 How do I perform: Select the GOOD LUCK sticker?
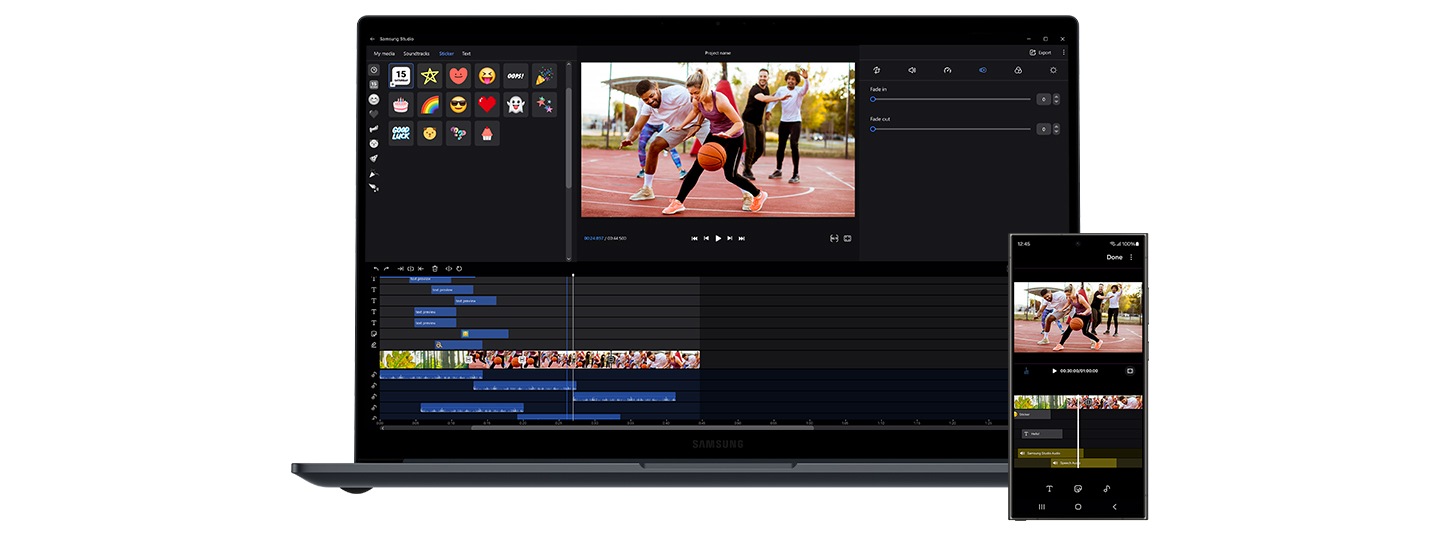pyautogui.click(x=401, y=133)
